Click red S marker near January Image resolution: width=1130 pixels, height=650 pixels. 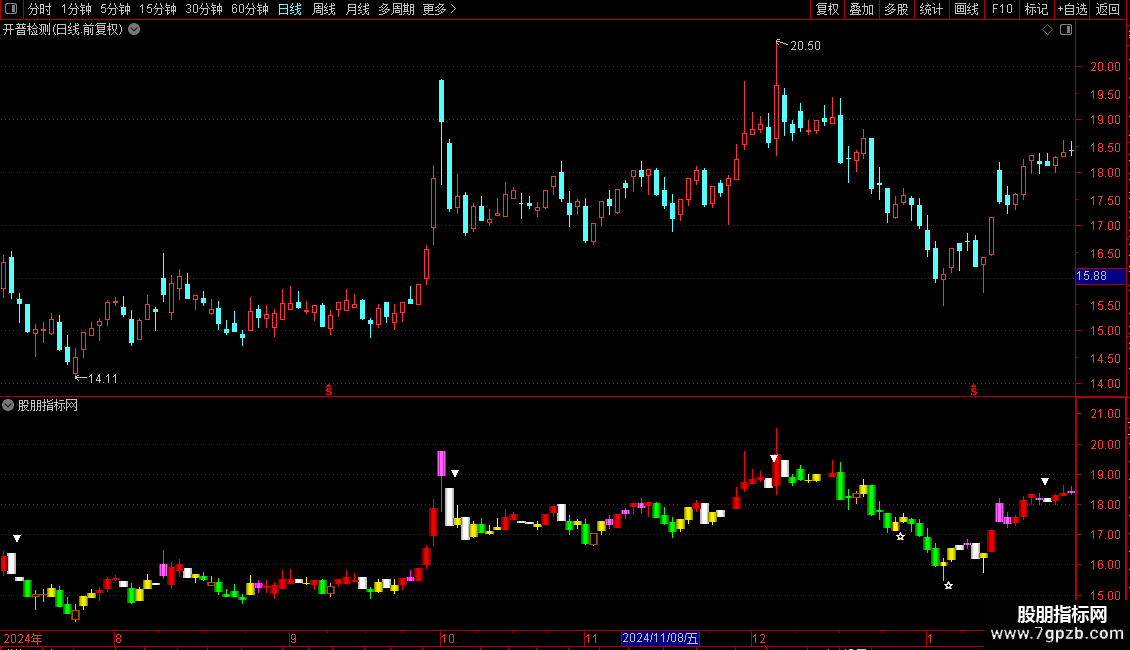pyautogui.click(x=974, y=390)
